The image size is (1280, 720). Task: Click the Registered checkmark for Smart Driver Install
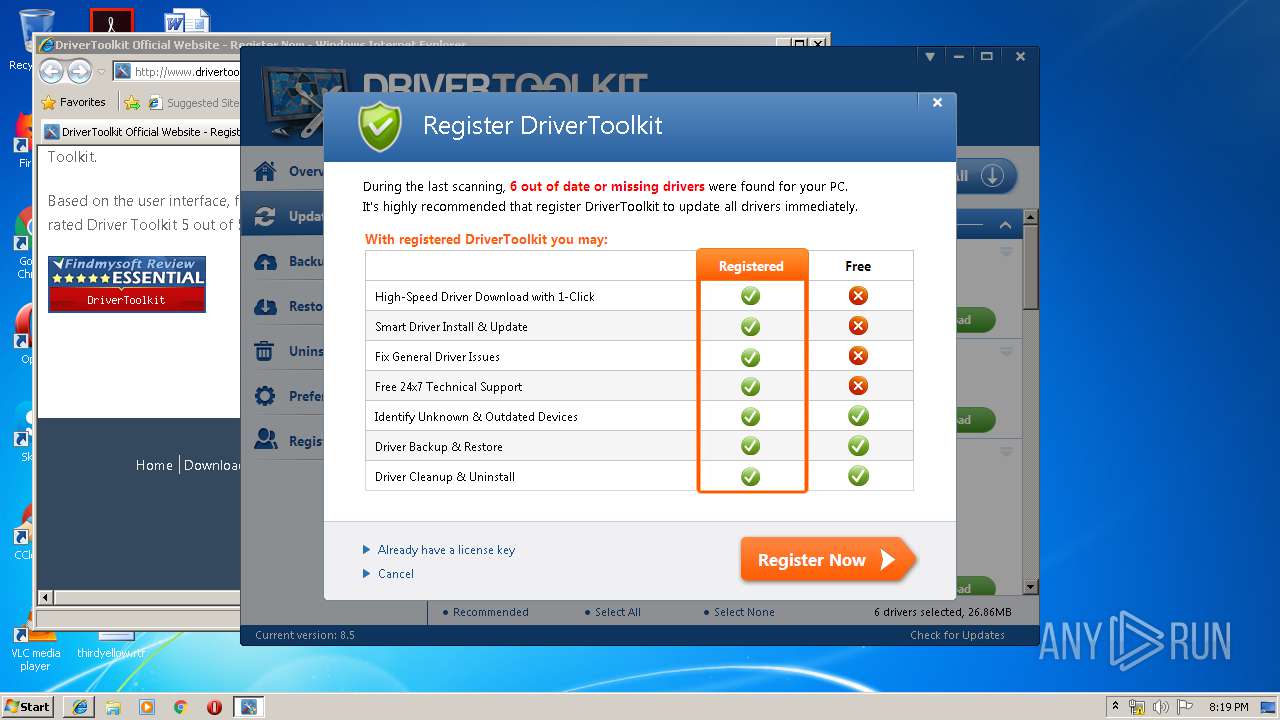(x=750, y=326)
